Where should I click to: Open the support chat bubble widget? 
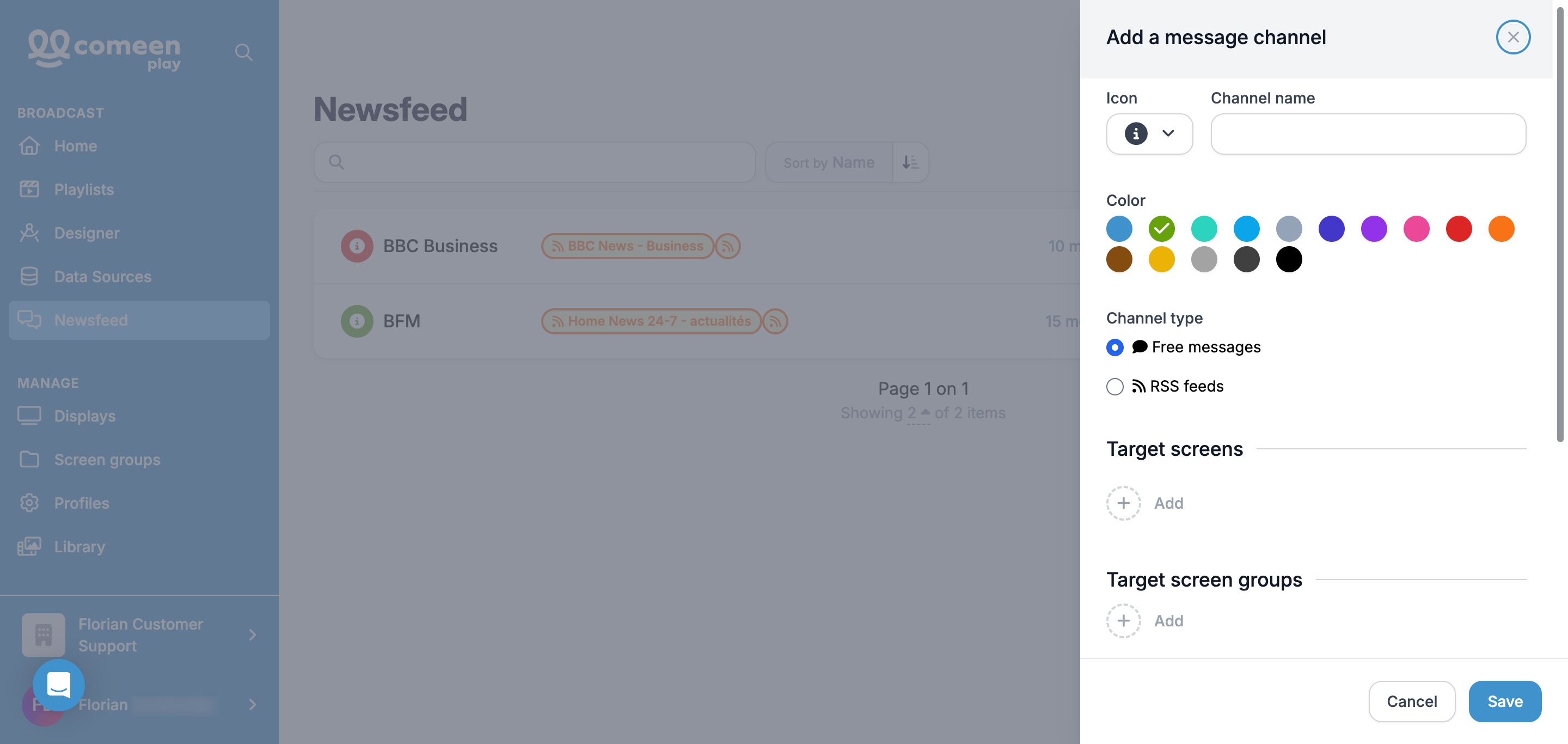click(x=58, y=685)
